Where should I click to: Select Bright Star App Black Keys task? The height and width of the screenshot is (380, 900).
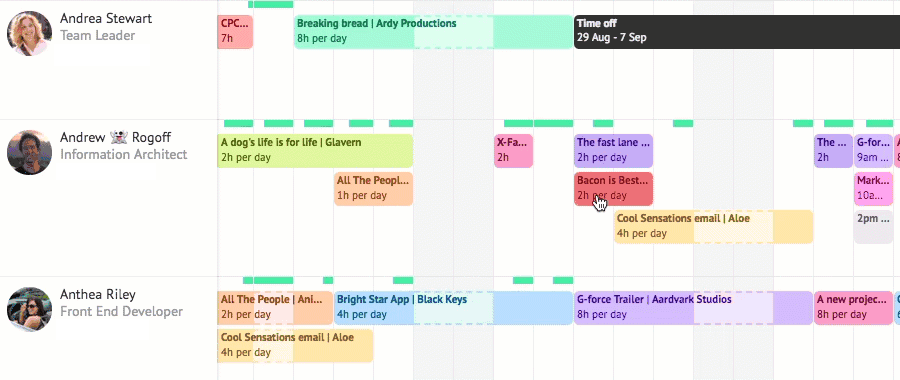(453, 308)
